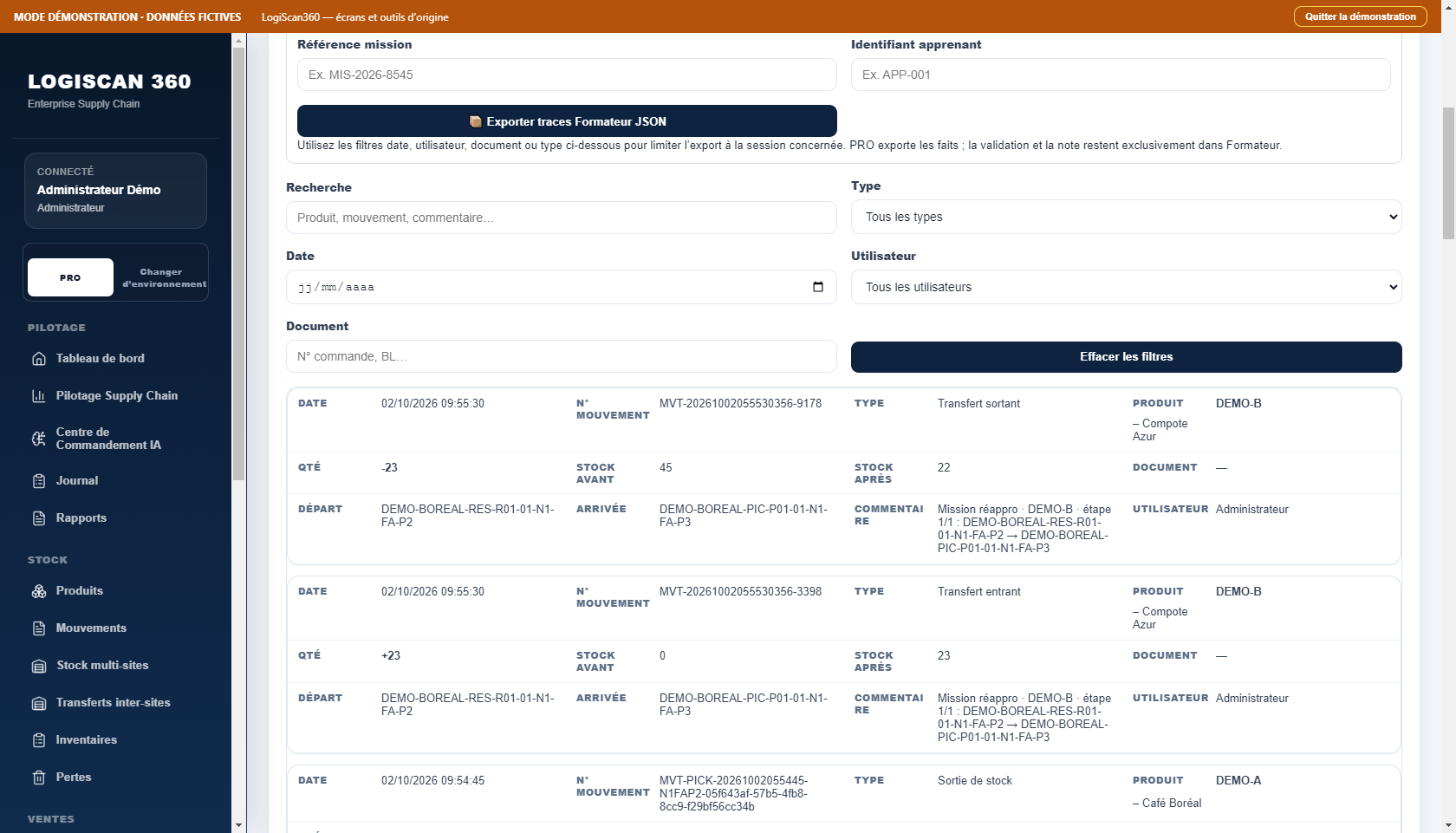
Task: Click the Transferts inter-sites icon
Action: click(x=39, y=703)
